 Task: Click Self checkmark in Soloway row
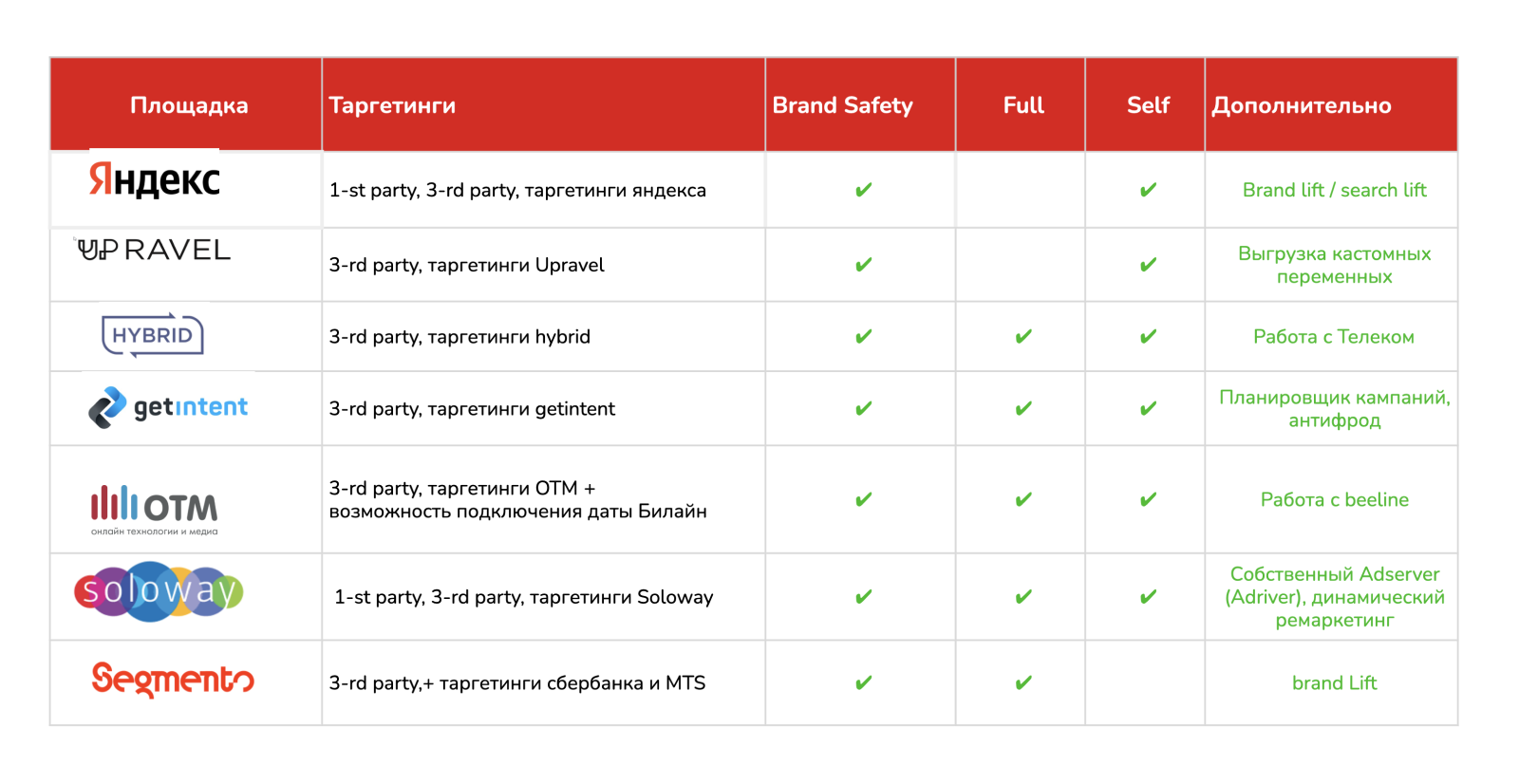1148,597
